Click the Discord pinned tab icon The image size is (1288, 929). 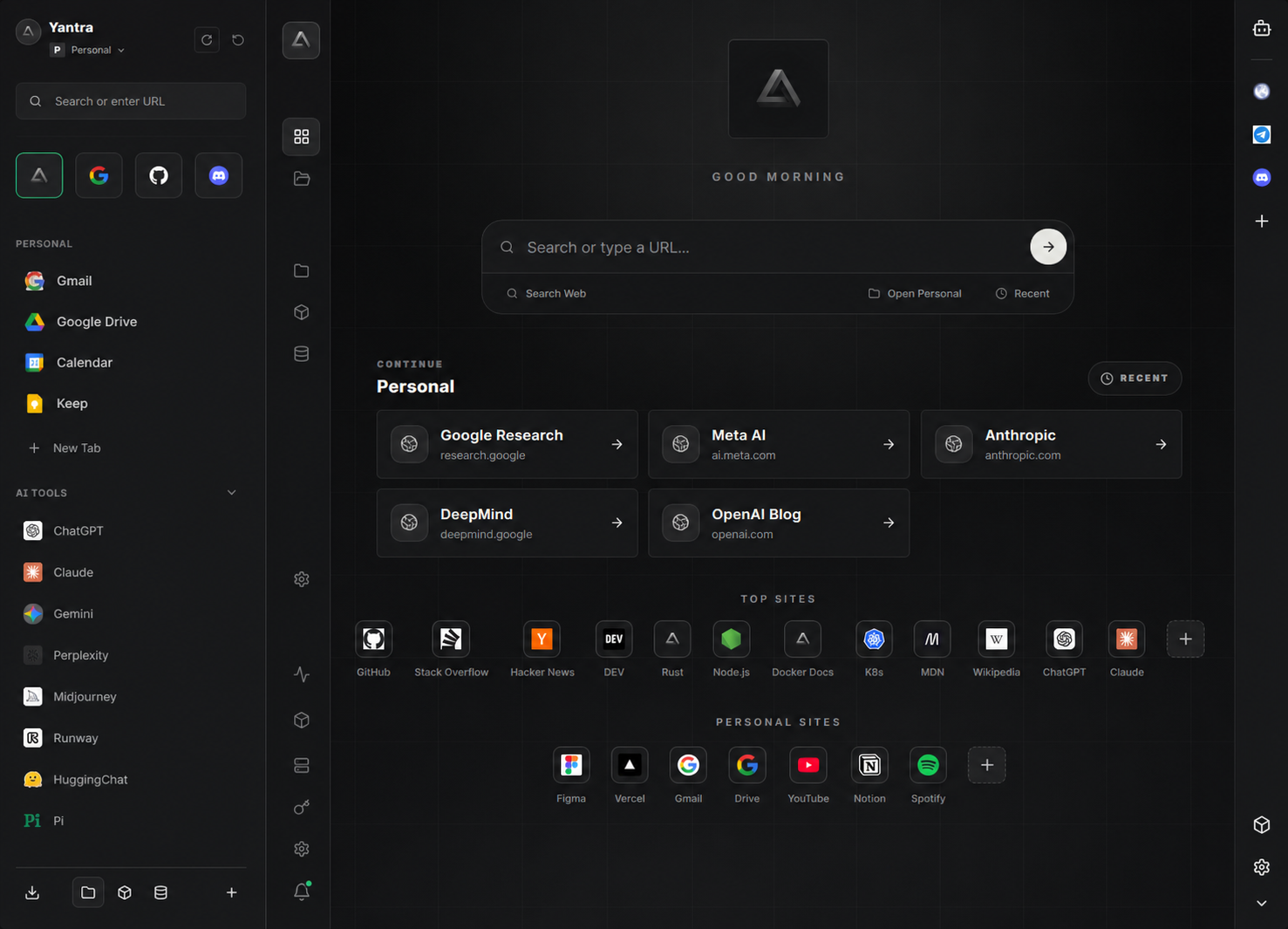219,175
